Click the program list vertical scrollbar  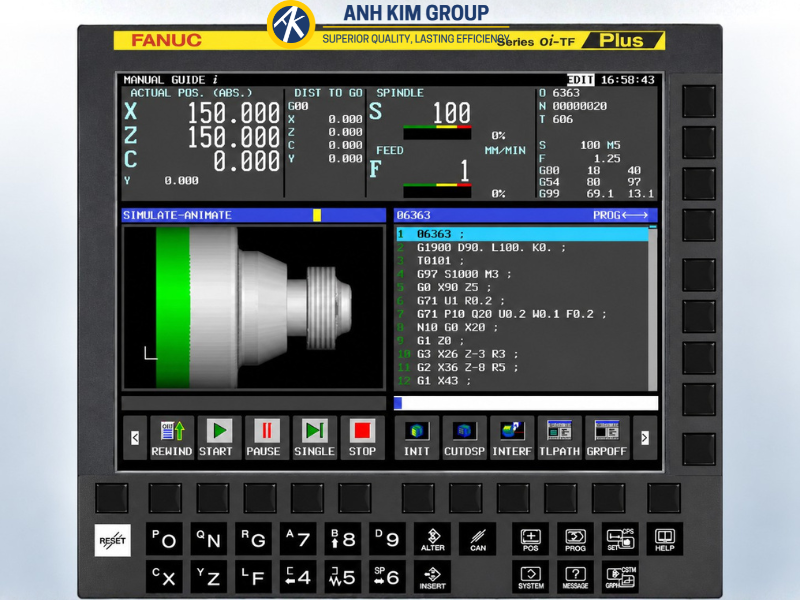pos(653,308)
